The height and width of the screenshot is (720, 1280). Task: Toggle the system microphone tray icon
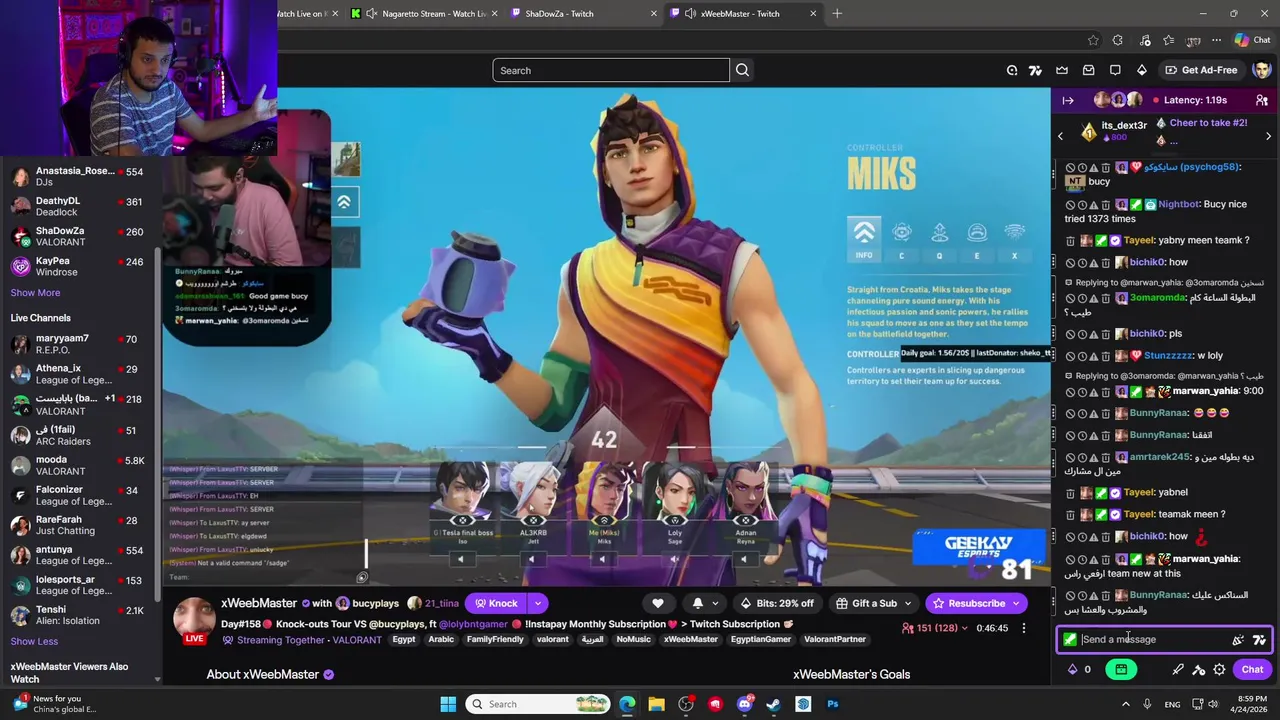(x=1147, y=704)
